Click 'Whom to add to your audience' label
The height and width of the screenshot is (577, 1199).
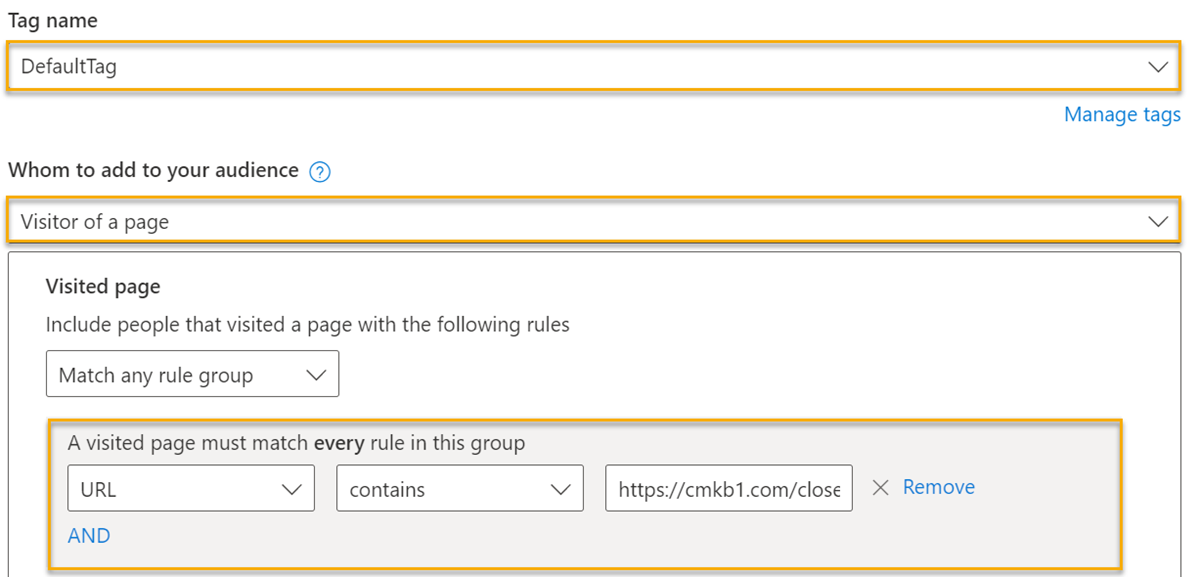(153, 170)
